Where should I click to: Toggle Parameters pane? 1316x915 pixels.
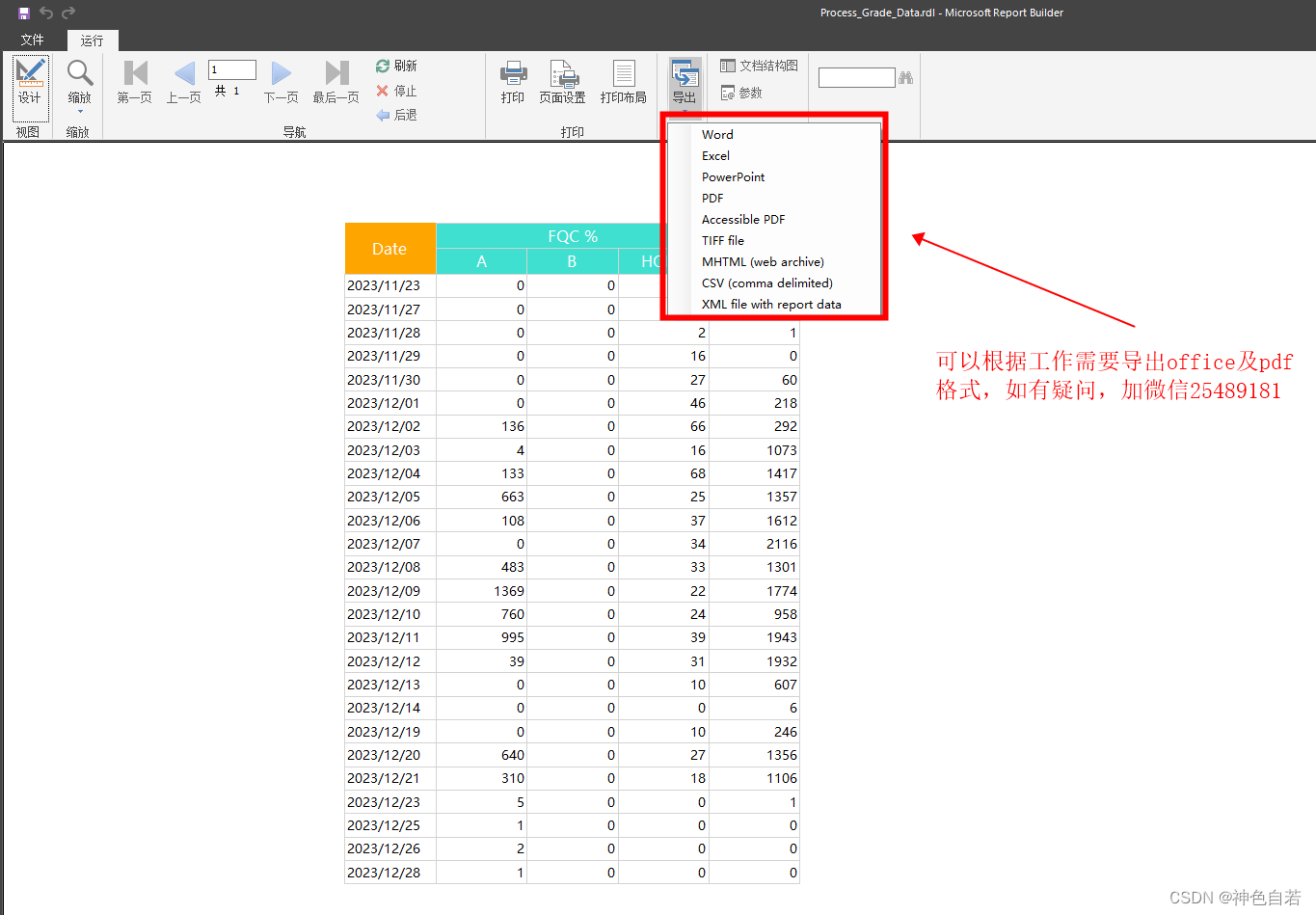pyautogui.click(x=741, y=93)
